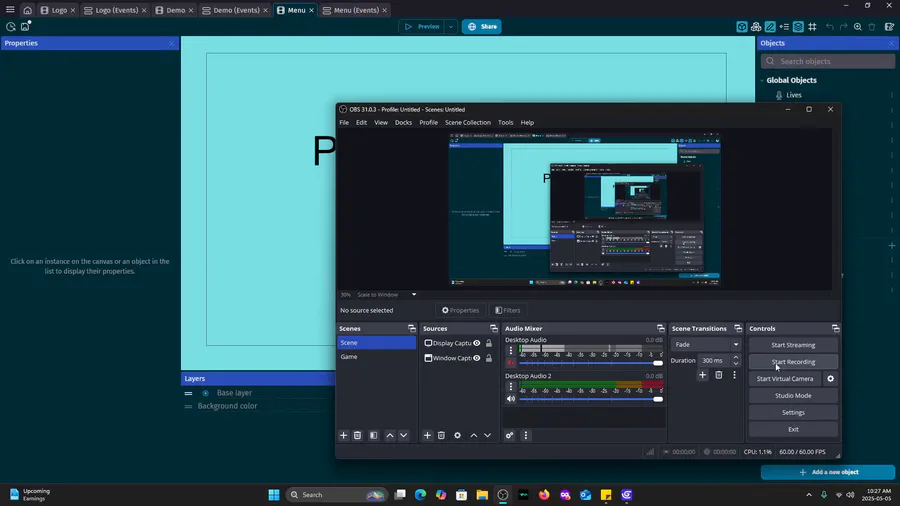Pop out the Audio Mixer dock panel

coord(661,329)
